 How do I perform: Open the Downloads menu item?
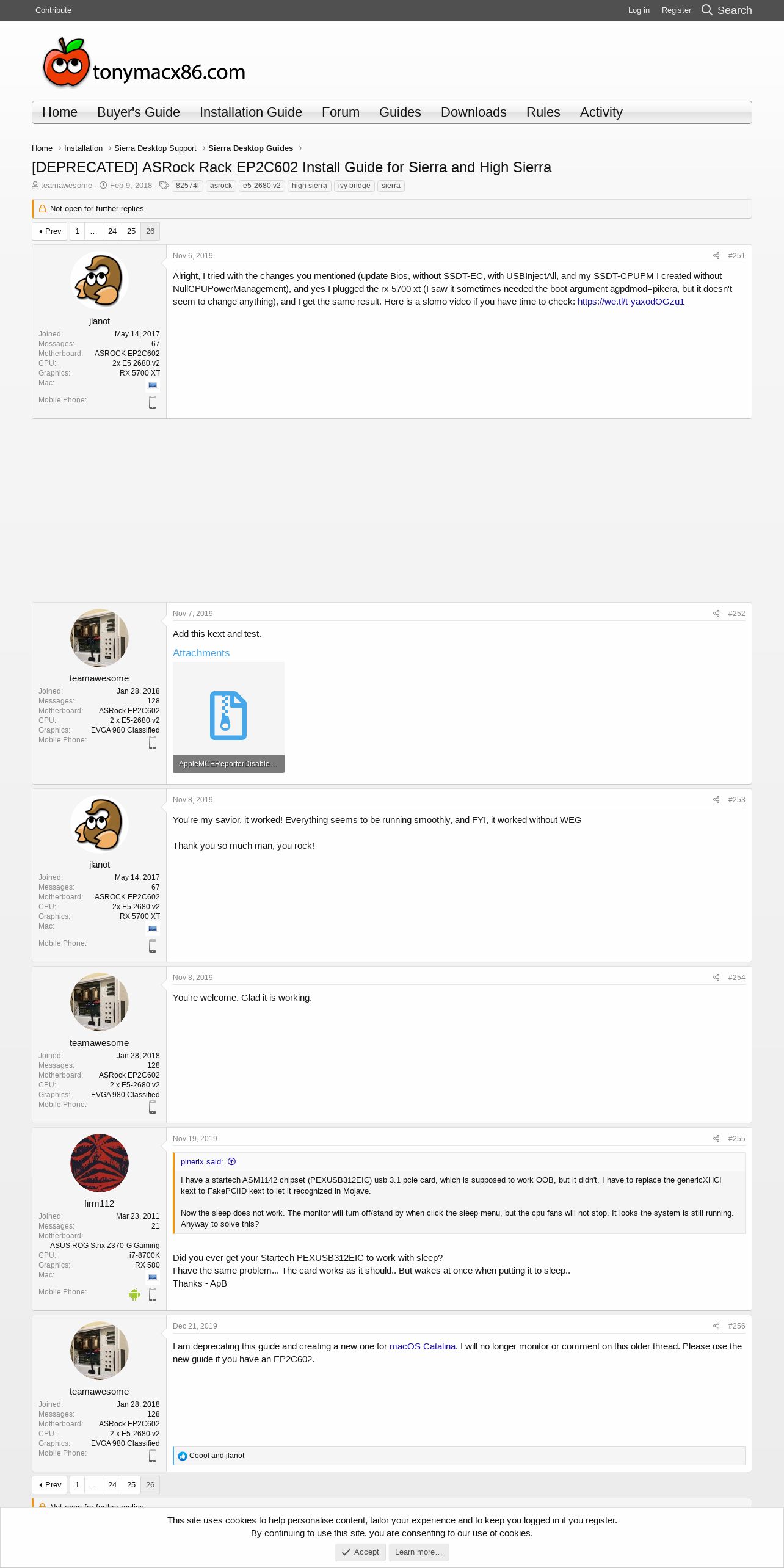tap(474, 112)
